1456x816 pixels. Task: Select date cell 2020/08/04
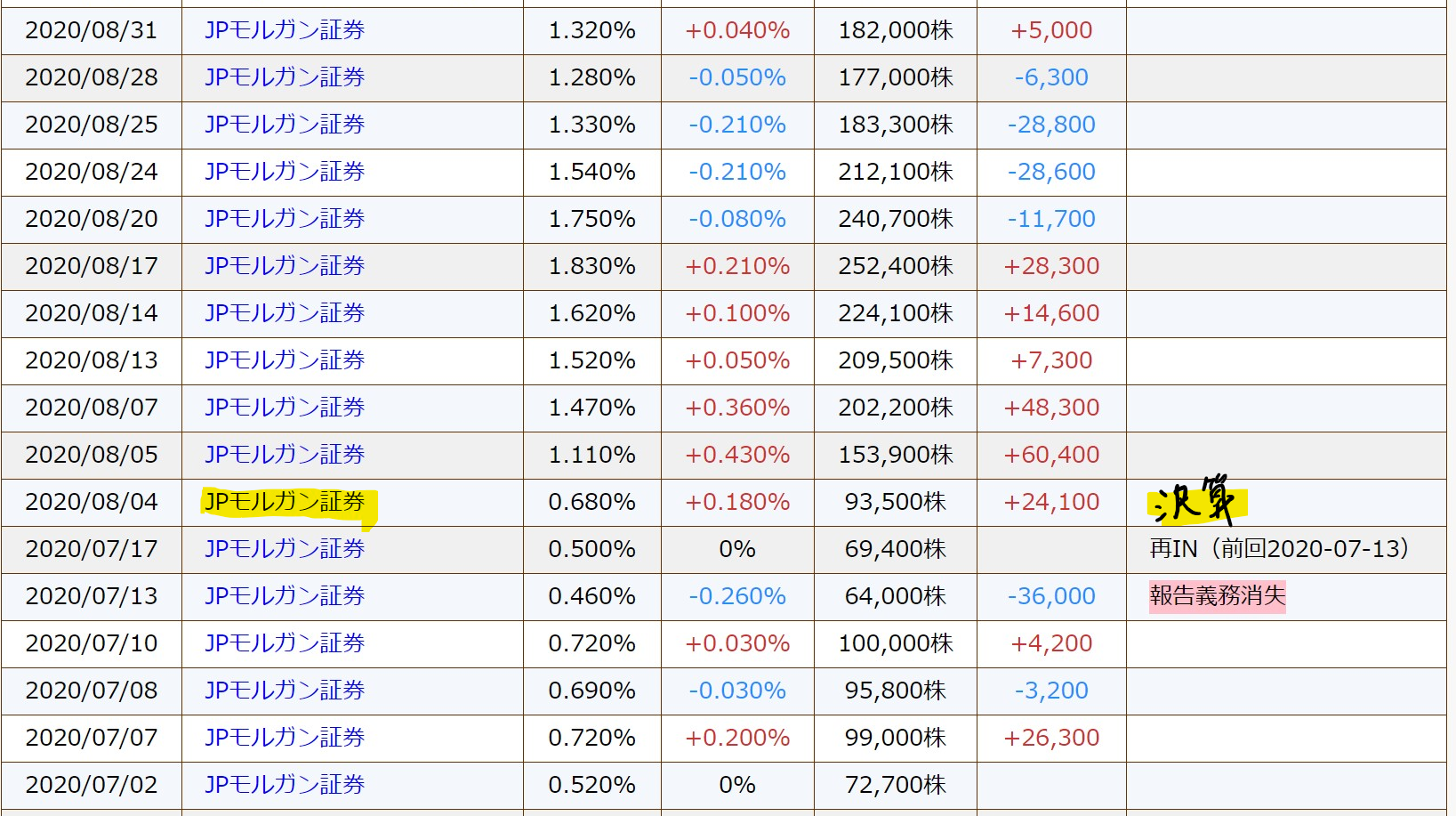(92, 502)
